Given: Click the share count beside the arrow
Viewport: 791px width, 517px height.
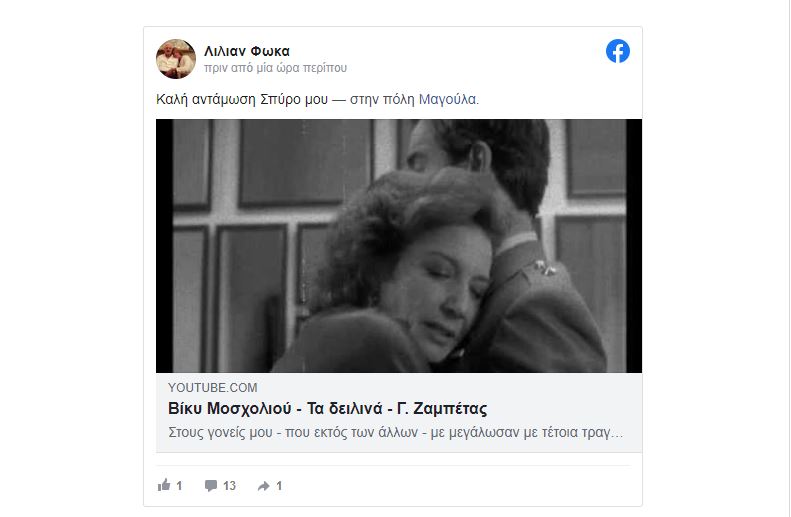Looking at the screenshot, I should [x=279, y=486].
